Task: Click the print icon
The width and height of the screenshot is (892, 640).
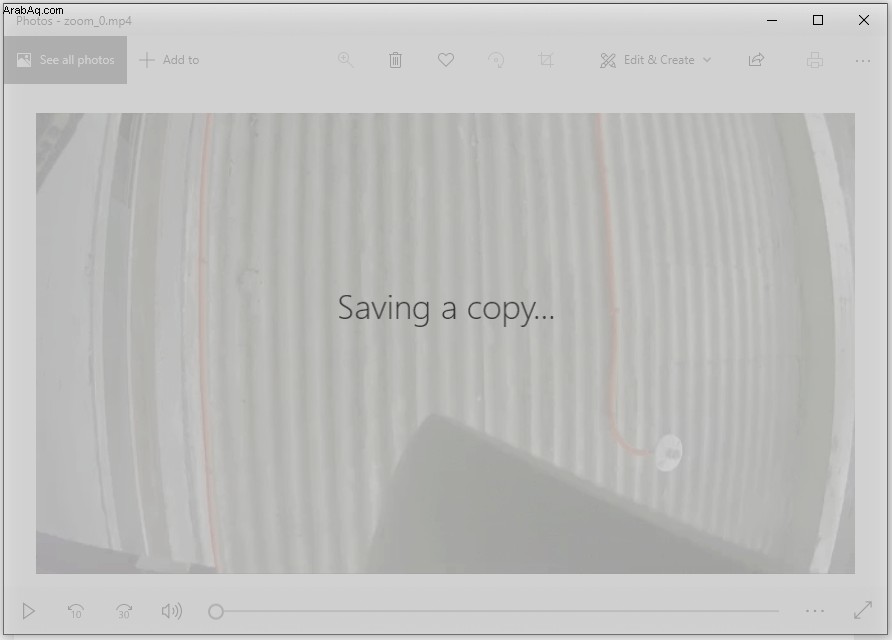Action: click(x=815, y=60)
